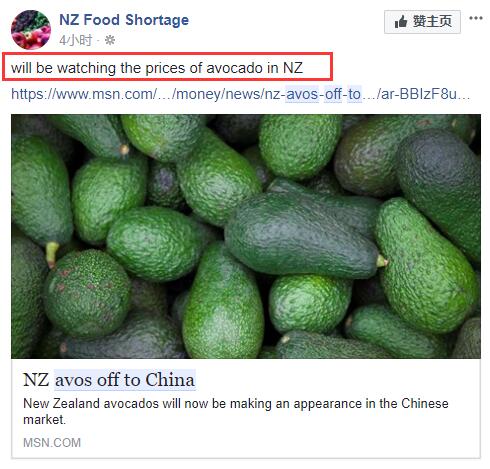Click the post privacy gear icon
Viewport: 490px width, 469px height.
pyautogui.click(x=110, y=40)
